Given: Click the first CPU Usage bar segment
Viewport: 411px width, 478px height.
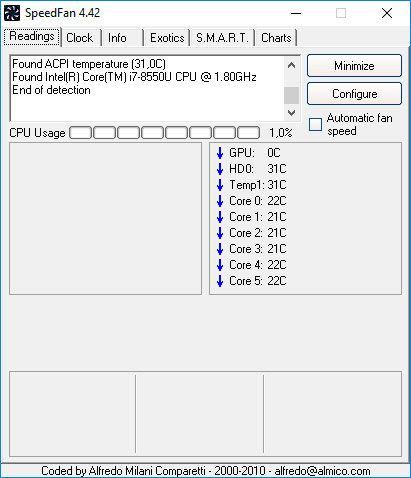Looking at the screenshot, I should point(80,132).
